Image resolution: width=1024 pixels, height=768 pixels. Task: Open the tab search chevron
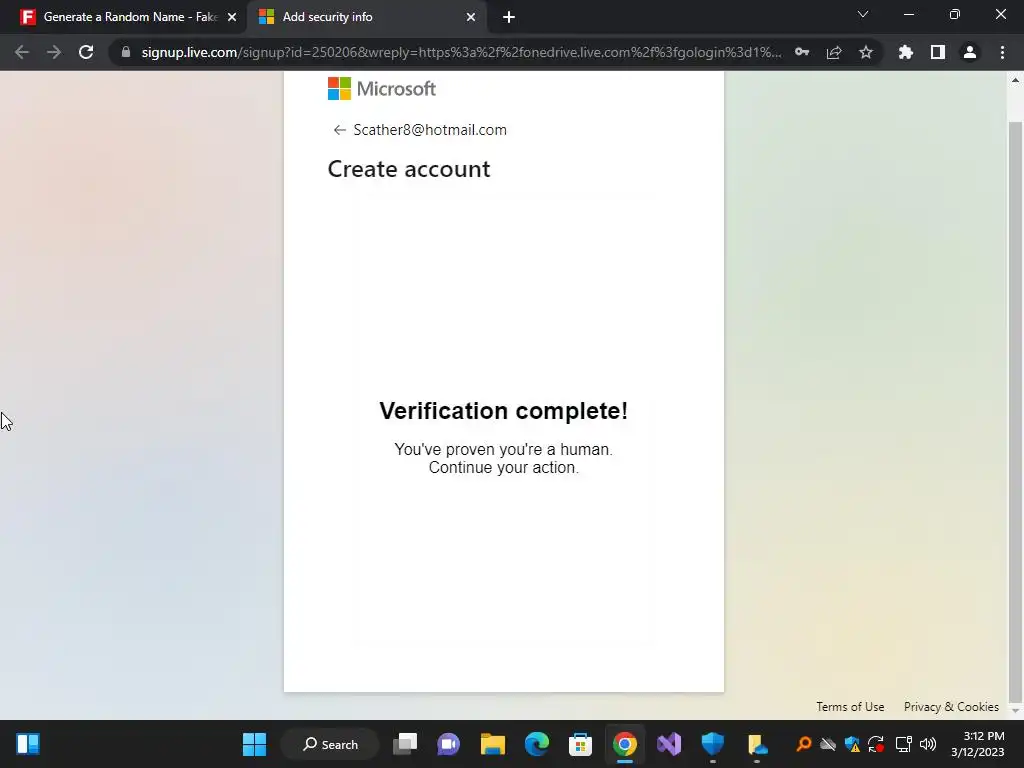863,14
